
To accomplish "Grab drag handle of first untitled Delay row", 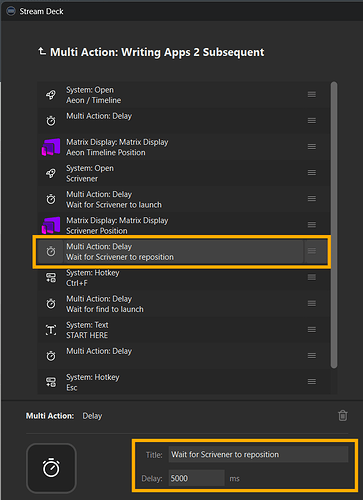I will (312, 121).
